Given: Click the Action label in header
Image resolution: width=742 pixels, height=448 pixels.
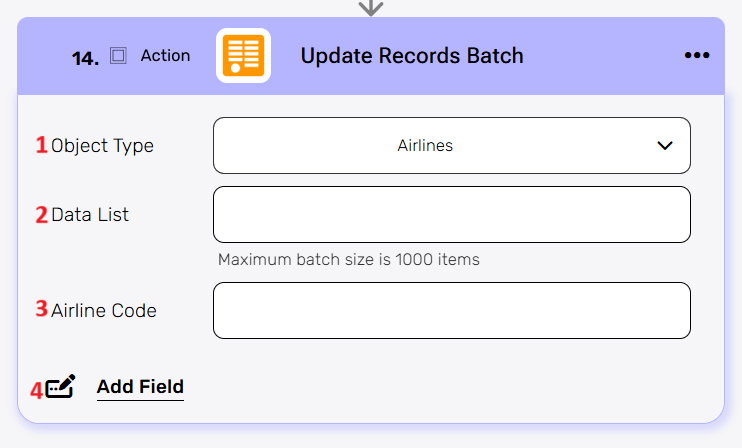Looking at the screenshot, I should [165, 56].
